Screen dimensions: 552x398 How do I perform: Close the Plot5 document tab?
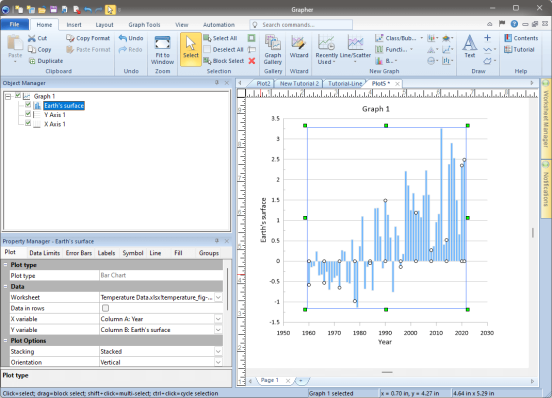pyautogui.click(x=397, y=83)
